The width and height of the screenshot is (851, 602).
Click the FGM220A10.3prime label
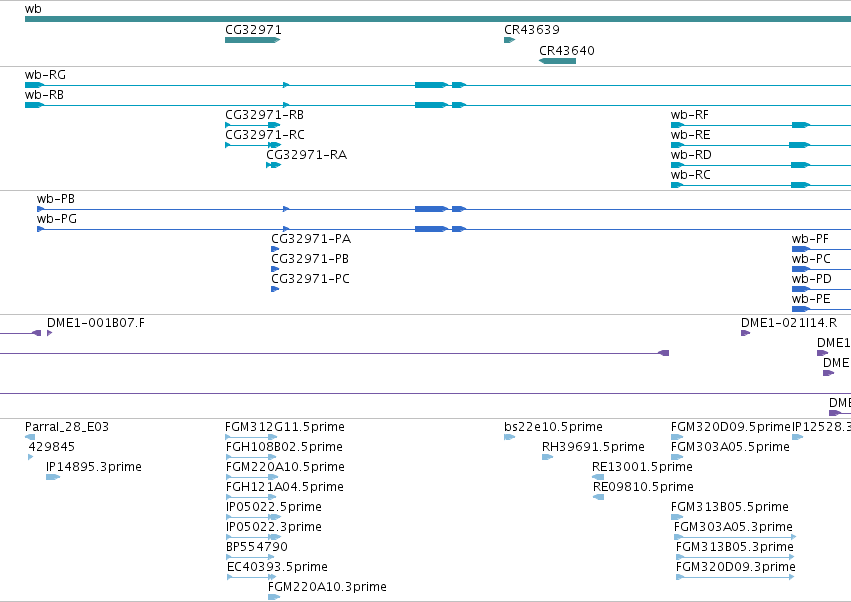(327, 587)
